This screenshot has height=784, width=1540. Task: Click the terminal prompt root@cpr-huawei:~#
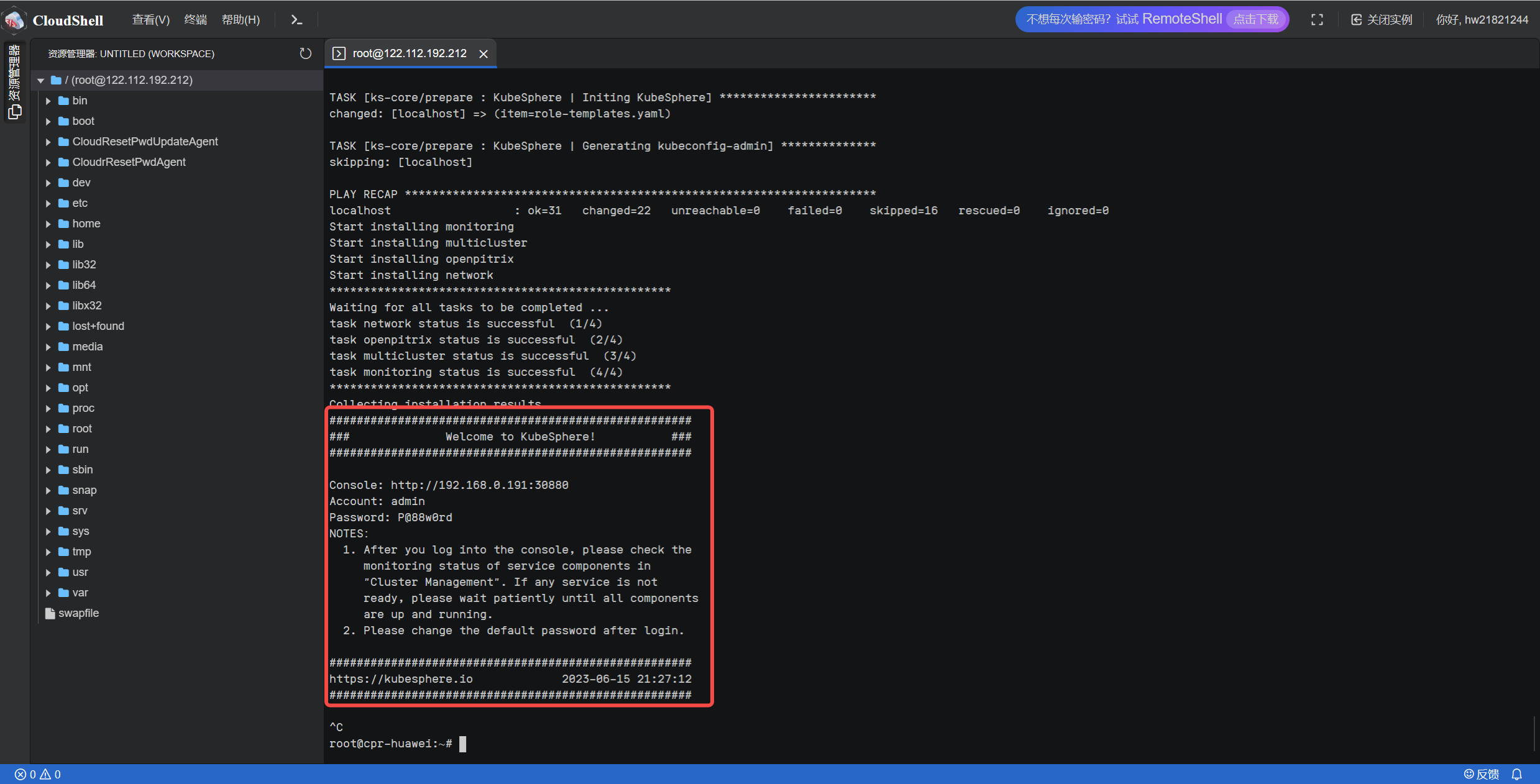point(390,744)
